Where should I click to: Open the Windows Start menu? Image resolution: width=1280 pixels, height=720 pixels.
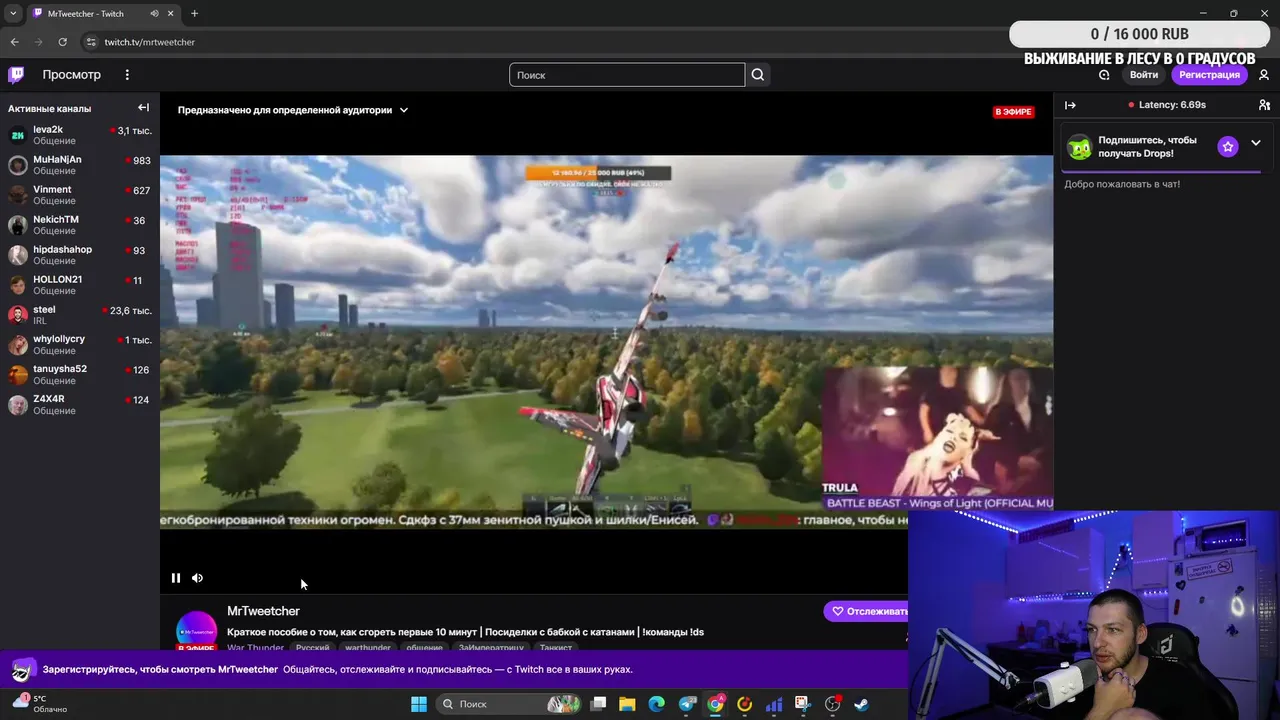click(x=419, y=704)
